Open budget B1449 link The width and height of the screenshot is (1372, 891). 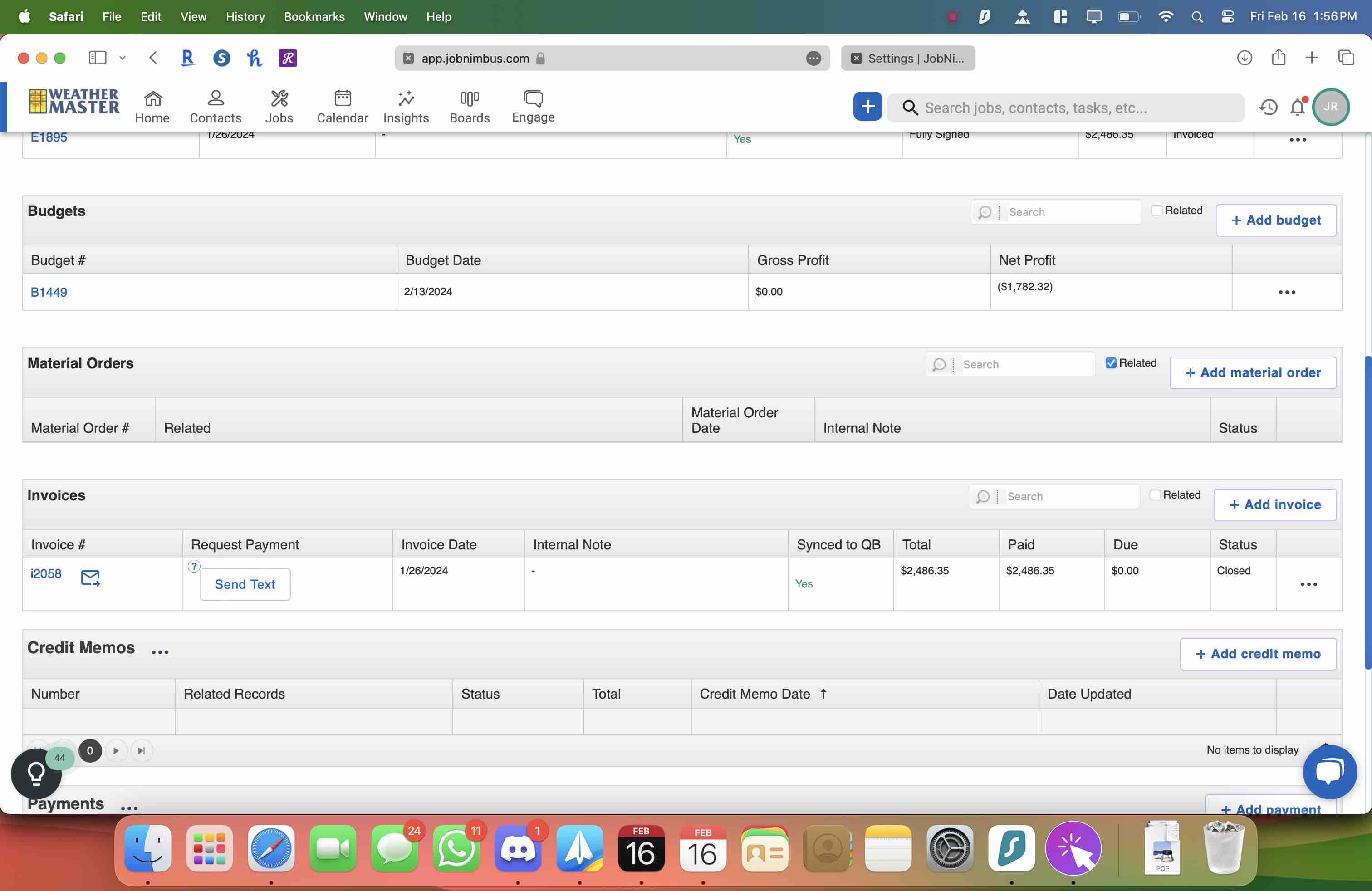tap(49, 292)
